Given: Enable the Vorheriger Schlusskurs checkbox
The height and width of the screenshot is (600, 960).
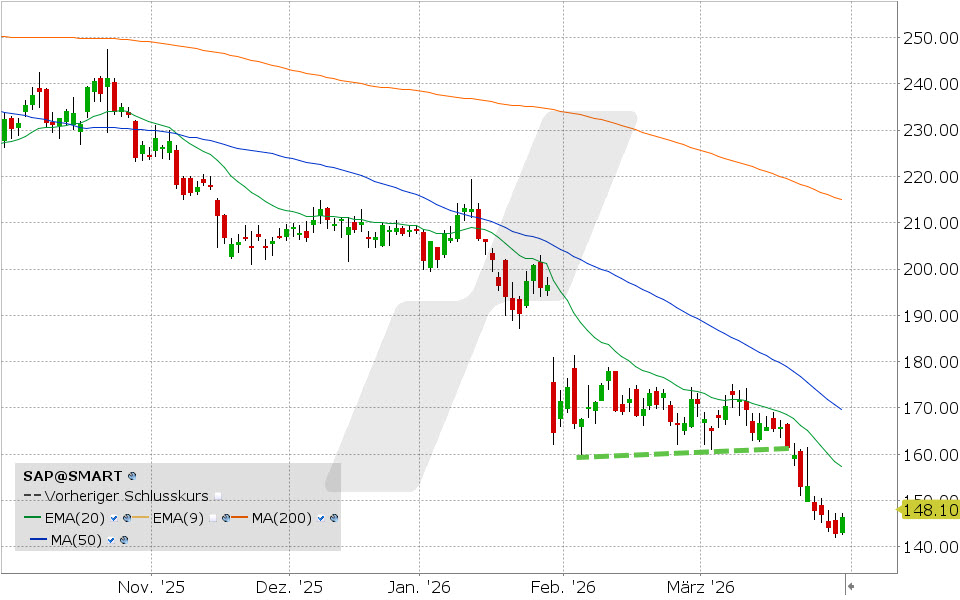Looking at the screenshot, I should click(217, 496).
